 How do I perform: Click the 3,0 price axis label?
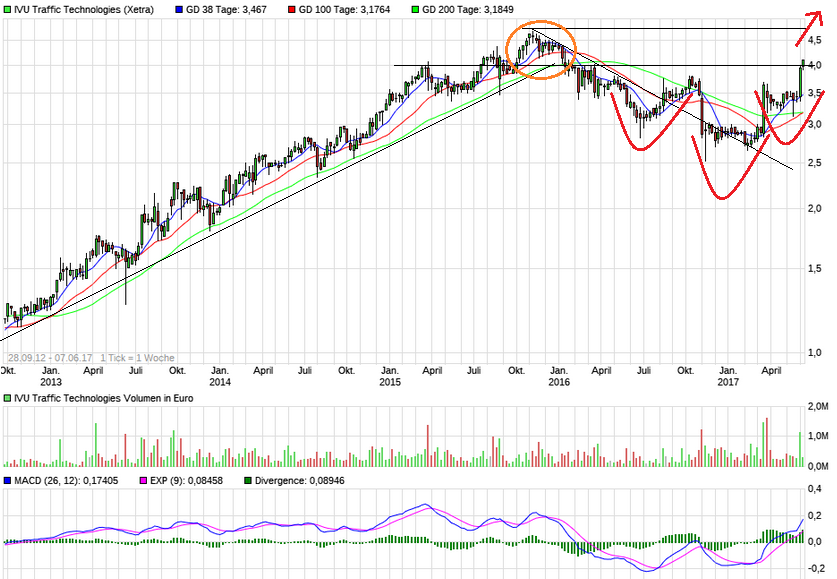coord(815,124)
